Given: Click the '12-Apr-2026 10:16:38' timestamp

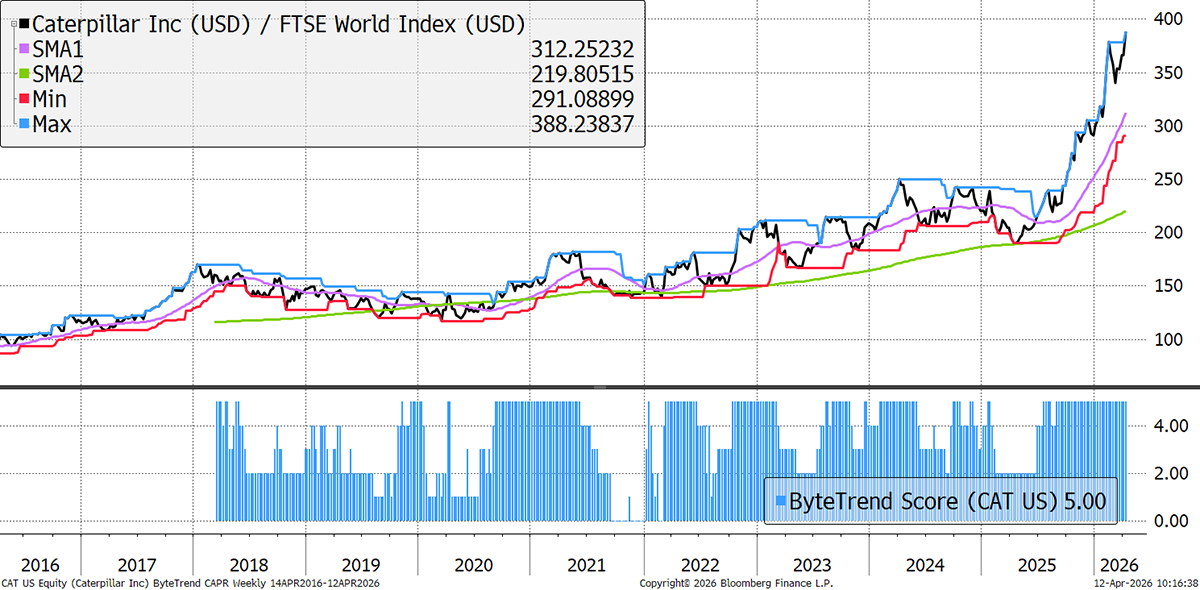Looking at the screenshot, I should click(1147, 582).
